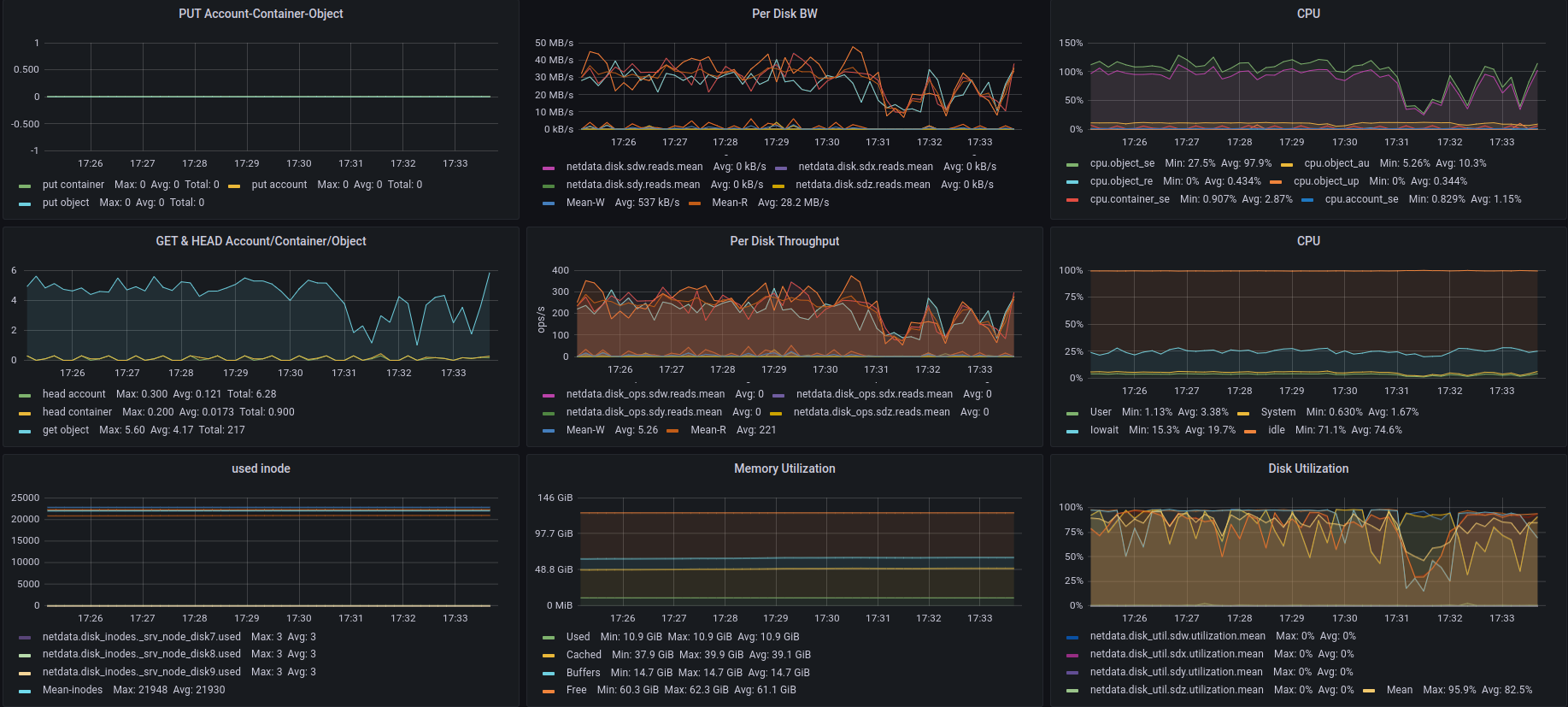Open the Memory Utilization panel title menu

click(784, 468)
